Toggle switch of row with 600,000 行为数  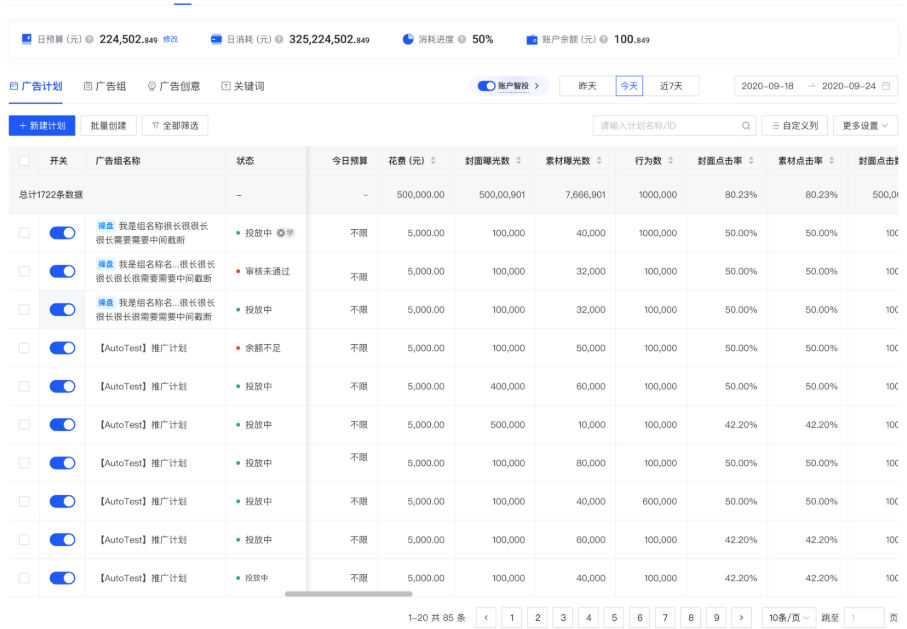point(62,501)
